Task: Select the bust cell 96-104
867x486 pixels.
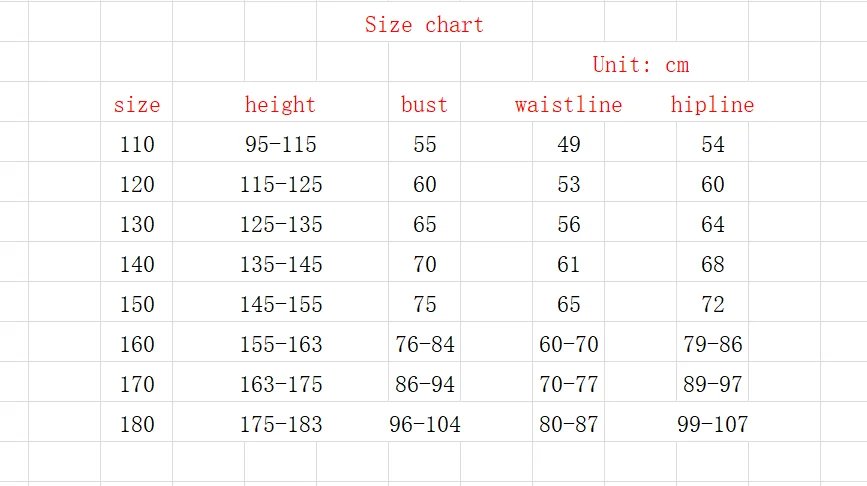Action: click(424, 424)
